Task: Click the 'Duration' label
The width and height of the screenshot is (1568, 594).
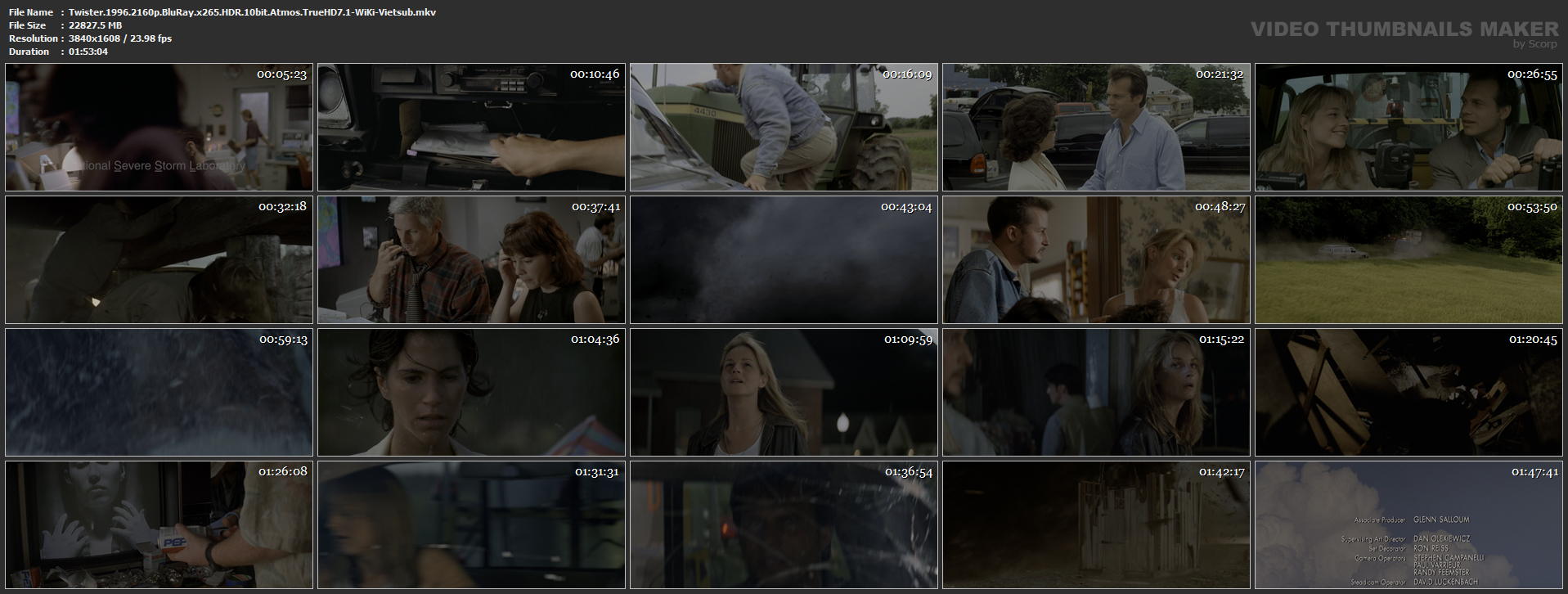Action: [x=29, y=52]
